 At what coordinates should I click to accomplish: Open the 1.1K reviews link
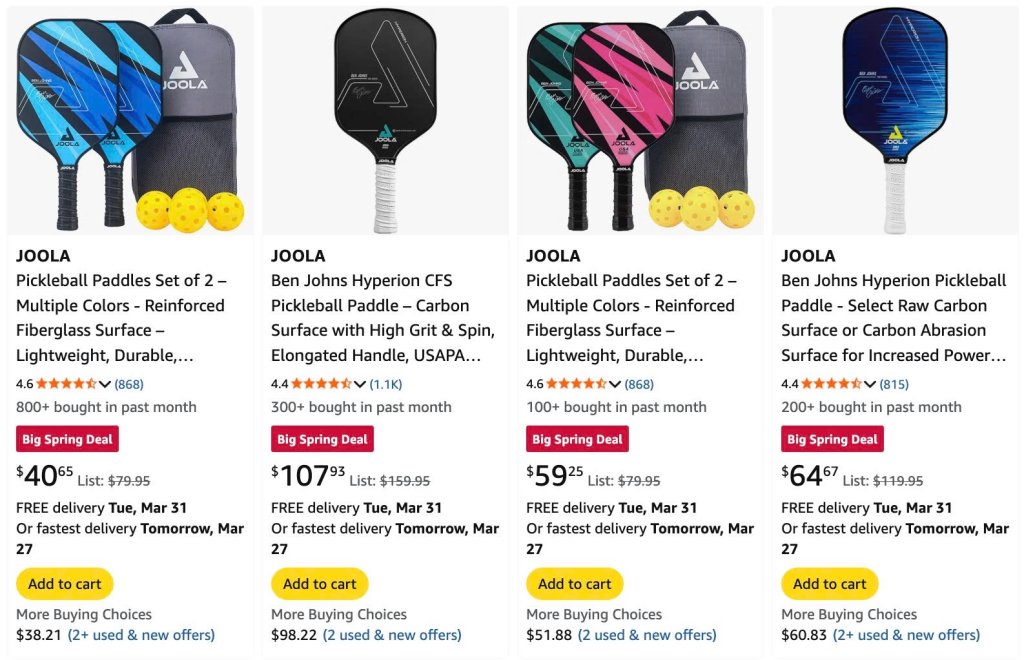[x=386, y=384]
